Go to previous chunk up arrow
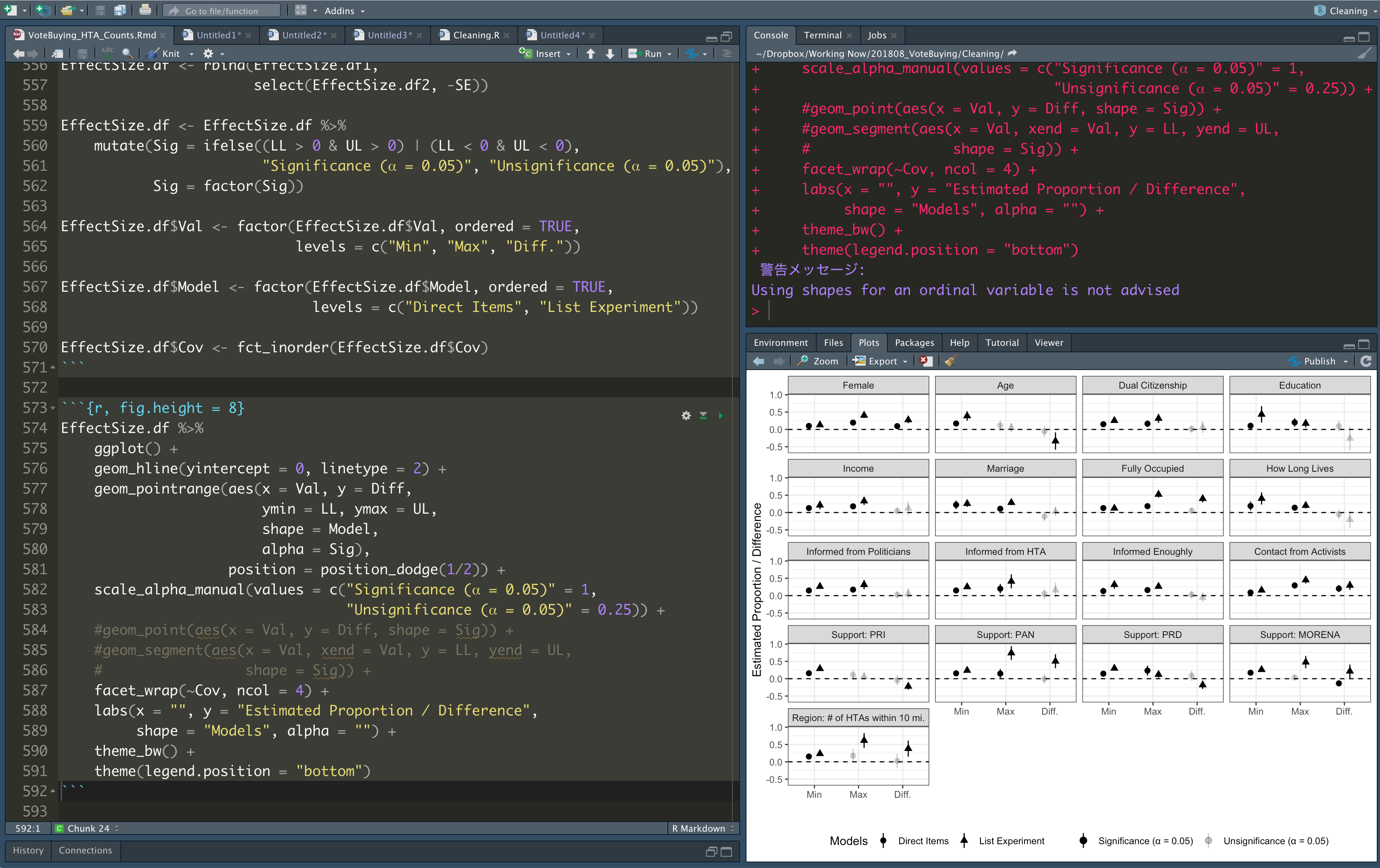Viewport: 1380px width, 868px height. pyautogui.click(x=590, y=53)
